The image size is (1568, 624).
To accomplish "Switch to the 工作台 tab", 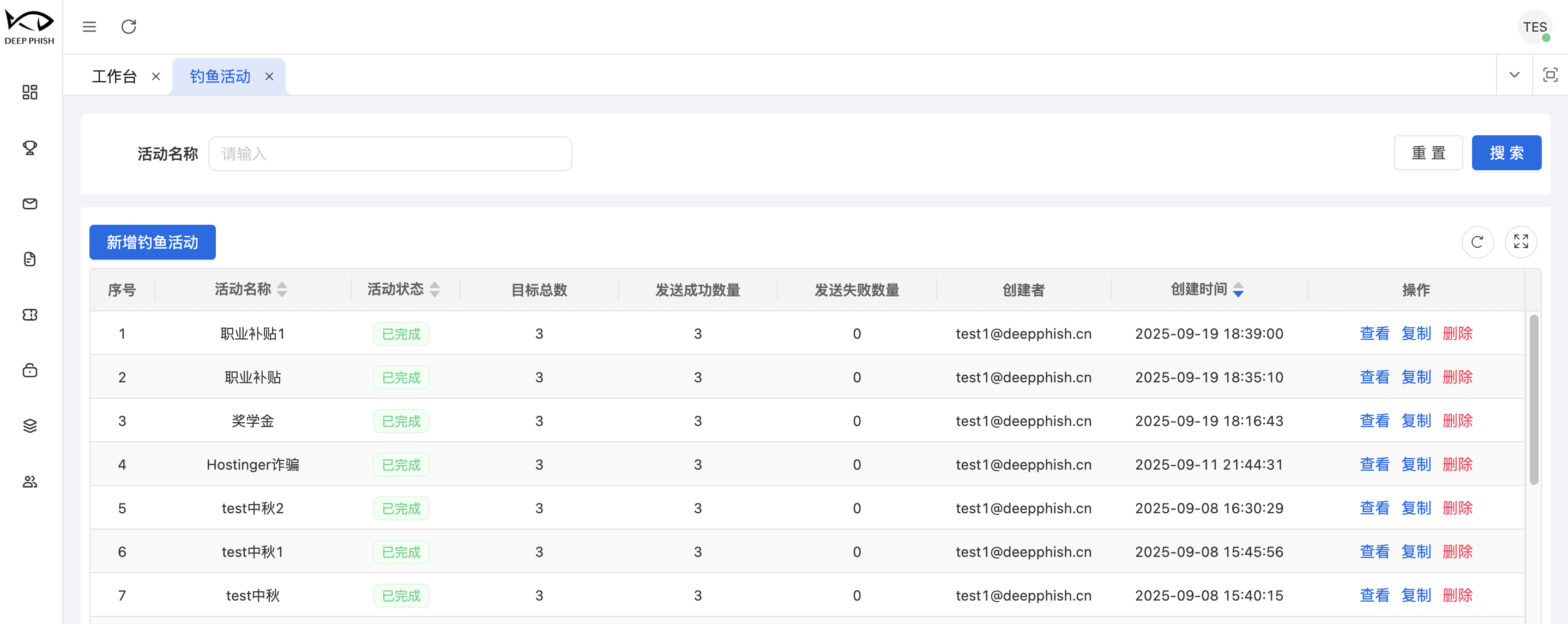I will (114, 76).
